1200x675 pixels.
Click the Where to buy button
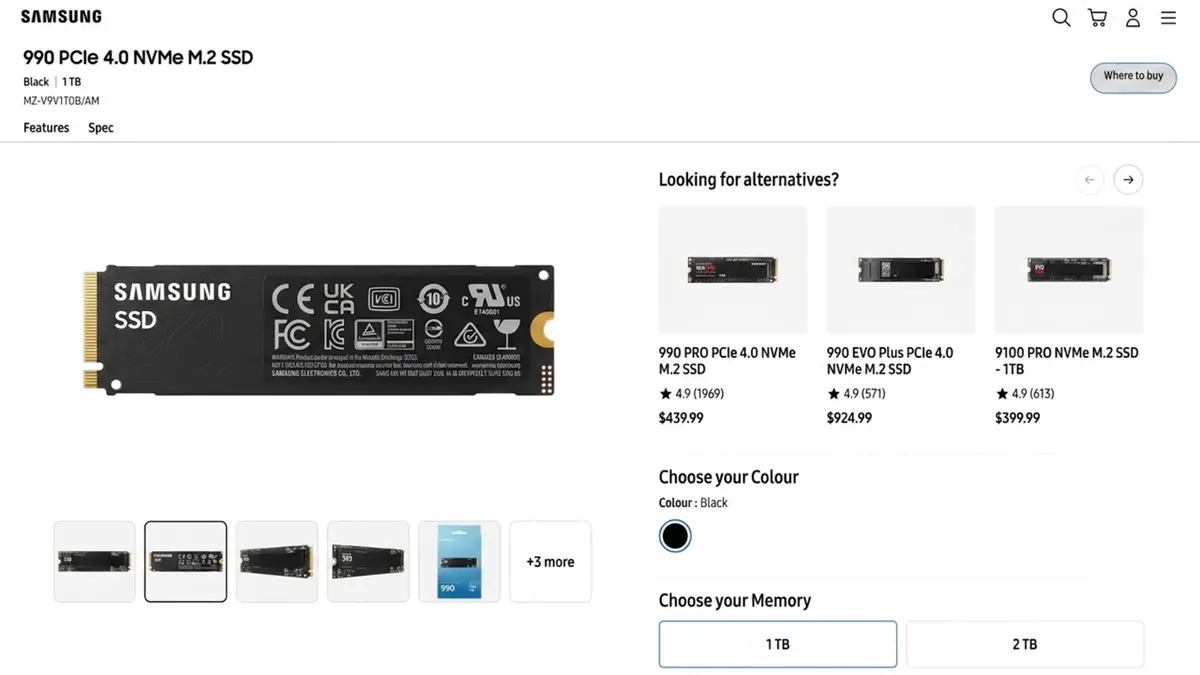coord(1133,77)
